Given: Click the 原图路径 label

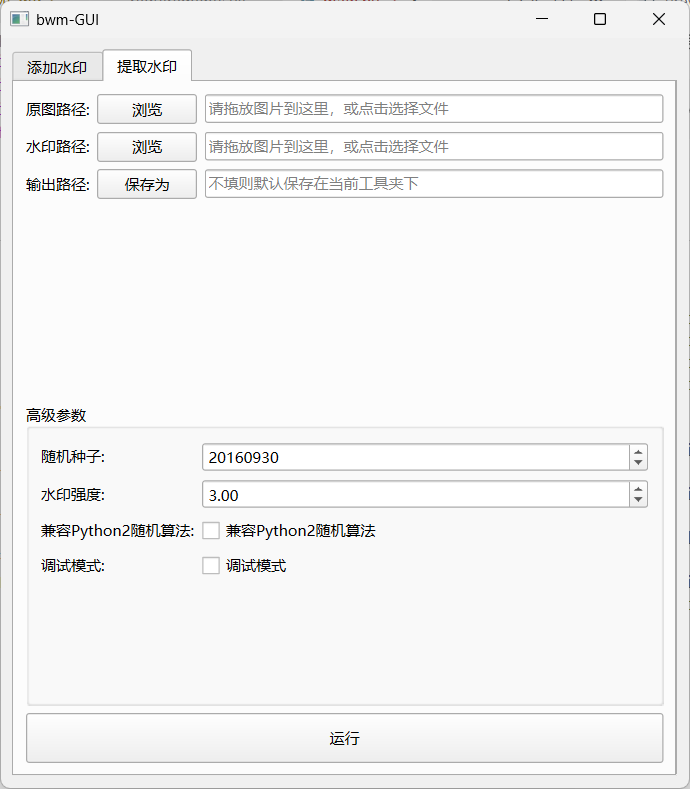Looking at the screenshot, I should pos(58,109).
